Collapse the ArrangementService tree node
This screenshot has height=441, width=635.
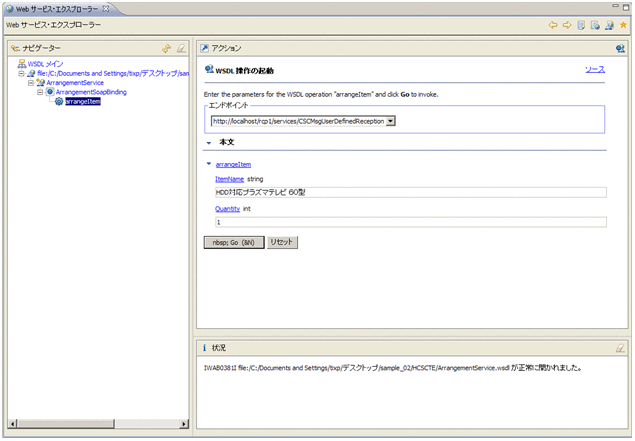31,82
